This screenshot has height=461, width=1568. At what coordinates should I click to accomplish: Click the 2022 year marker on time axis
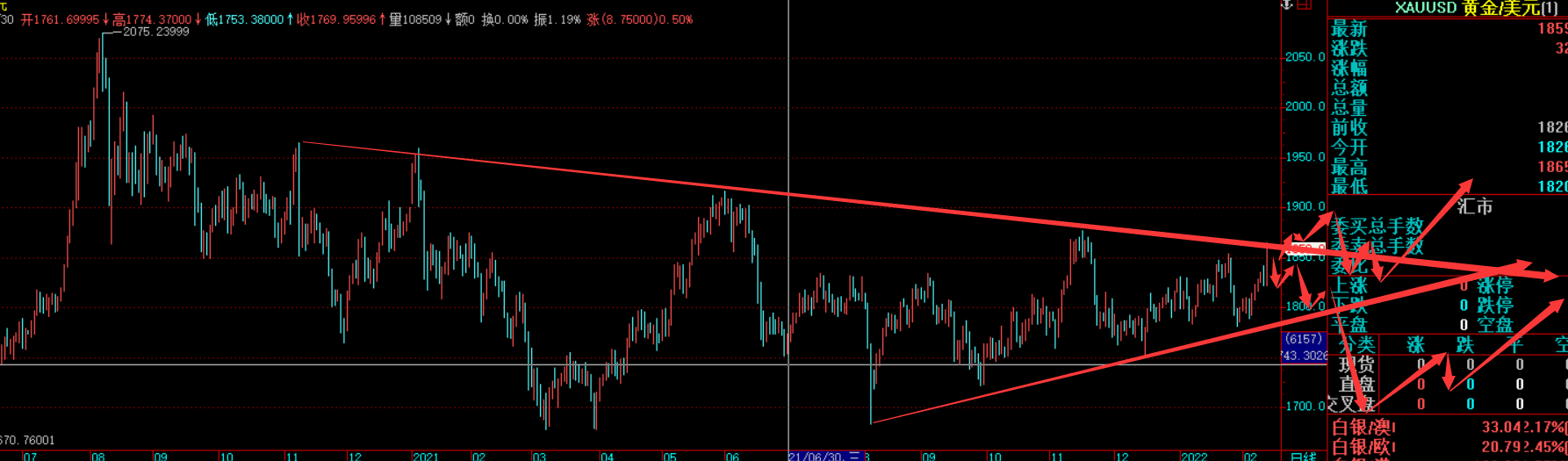tap(1193, 456)
